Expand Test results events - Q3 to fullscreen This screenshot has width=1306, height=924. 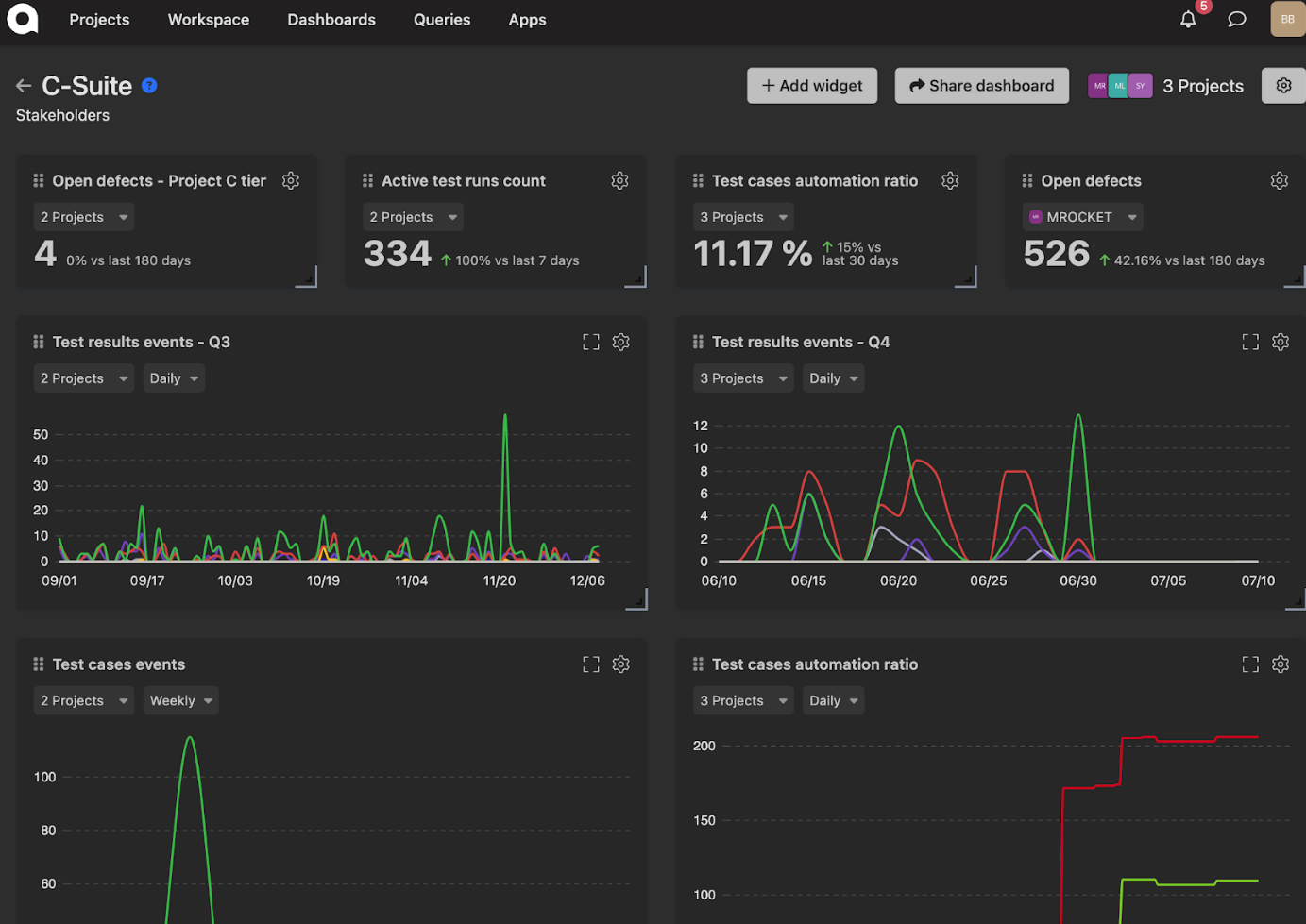pyautogui.click(x=591, y=343)
